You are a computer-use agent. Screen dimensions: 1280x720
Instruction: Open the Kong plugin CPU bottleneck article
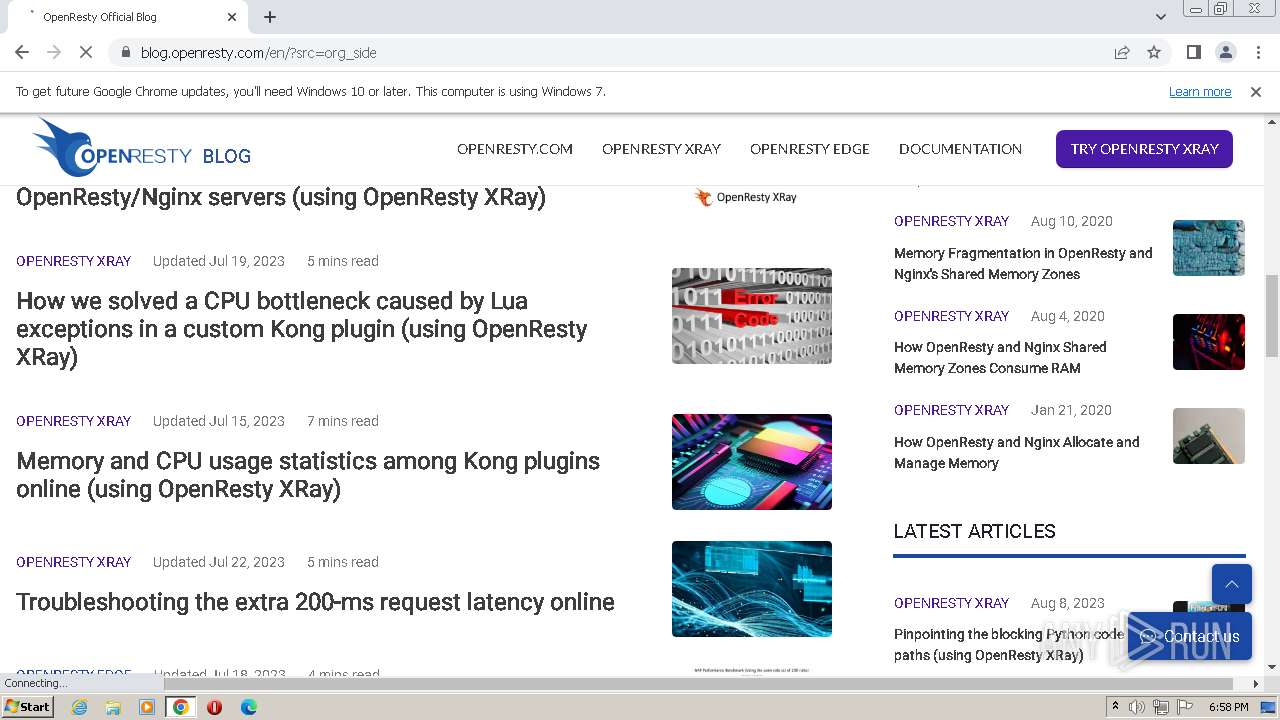302,329
